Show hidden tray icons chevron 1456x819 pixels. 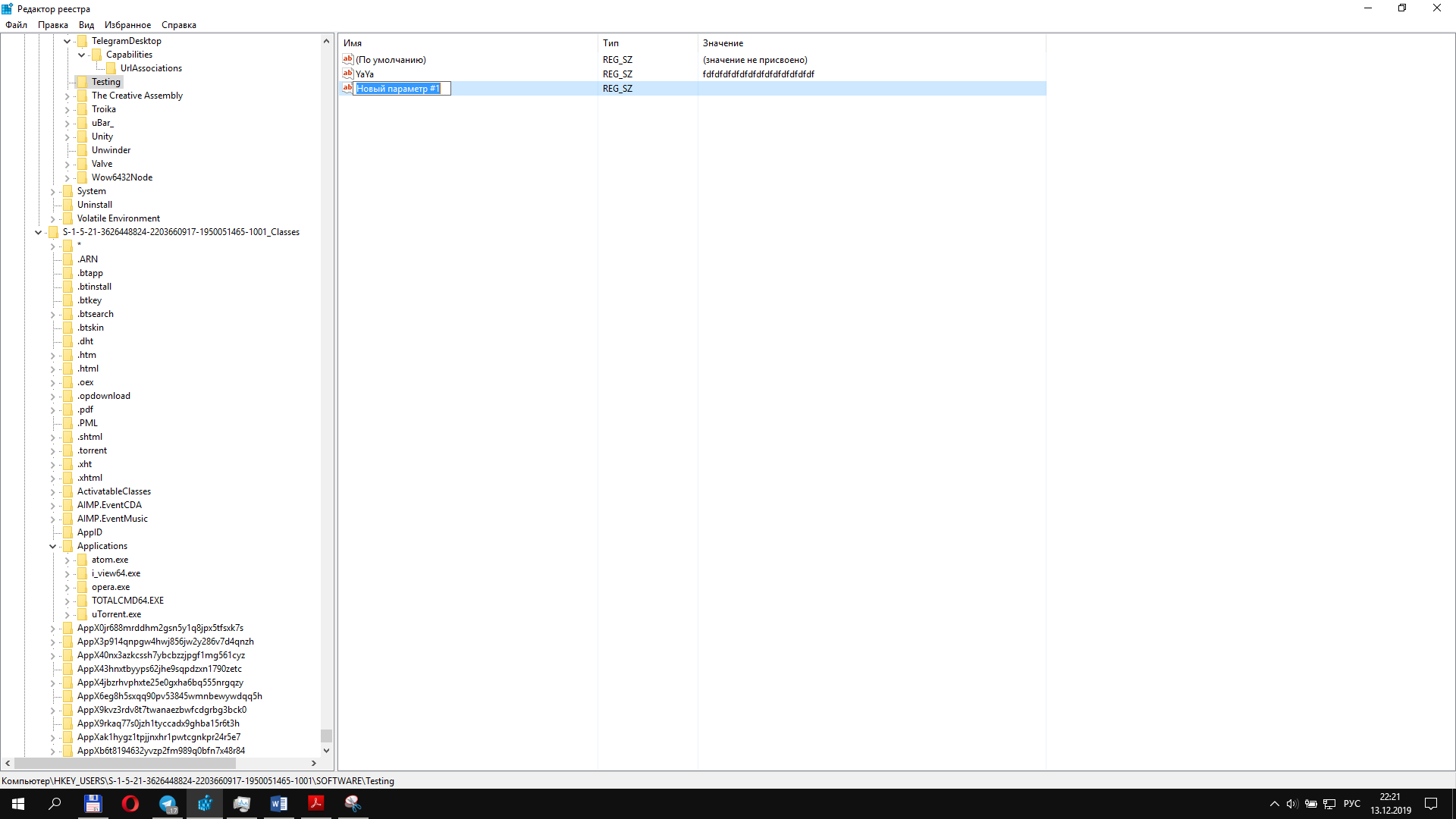click(x=1274, y=804)
